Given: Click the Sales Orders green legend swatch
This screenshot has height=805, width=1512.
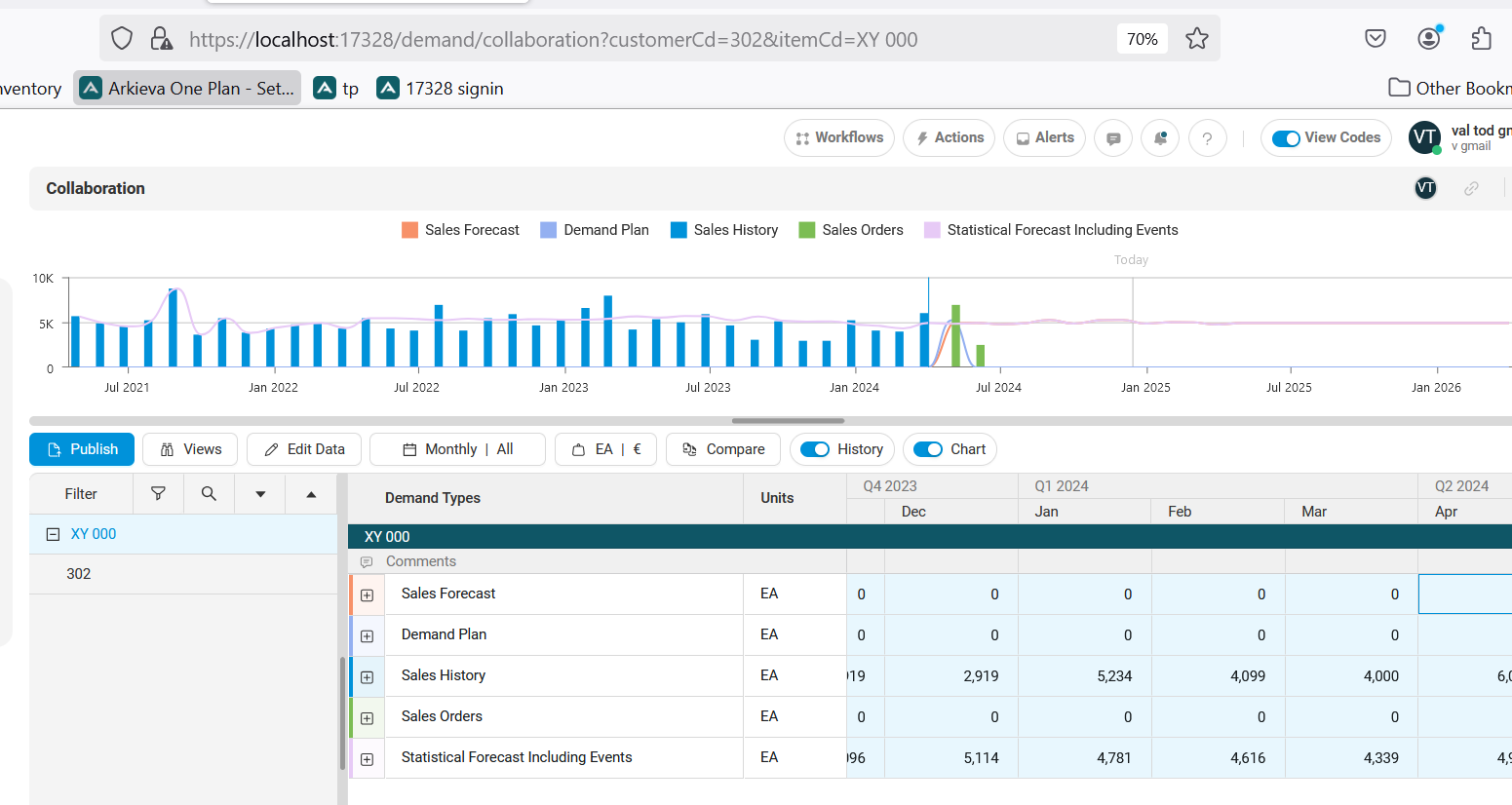Looking at the screenshot, I should 806,230.
